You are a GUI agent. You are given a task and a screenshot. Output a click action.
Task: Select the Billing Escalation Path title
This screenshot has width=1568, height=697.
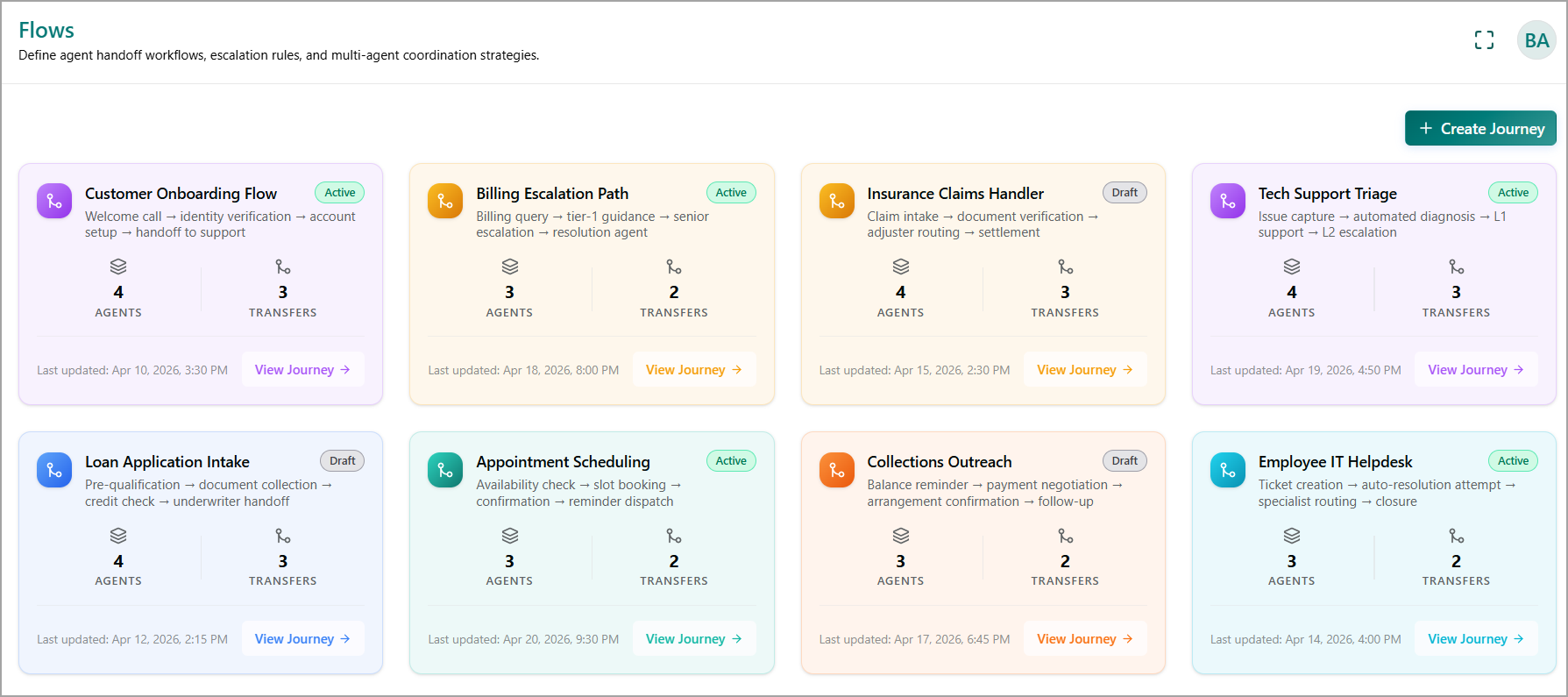[x=552, y=194]
